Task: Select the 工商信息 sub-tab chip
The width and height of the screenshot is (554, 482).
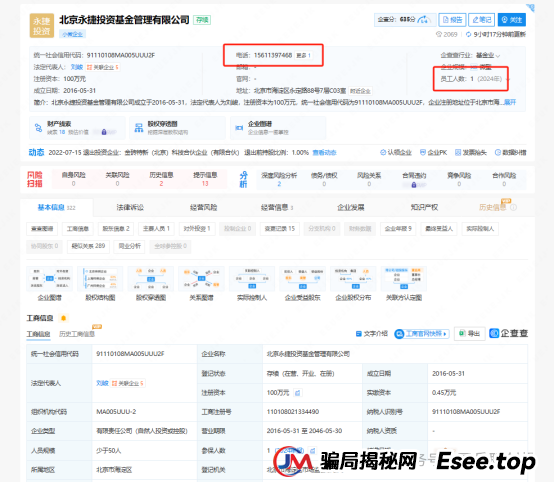Action: (78, 229)
